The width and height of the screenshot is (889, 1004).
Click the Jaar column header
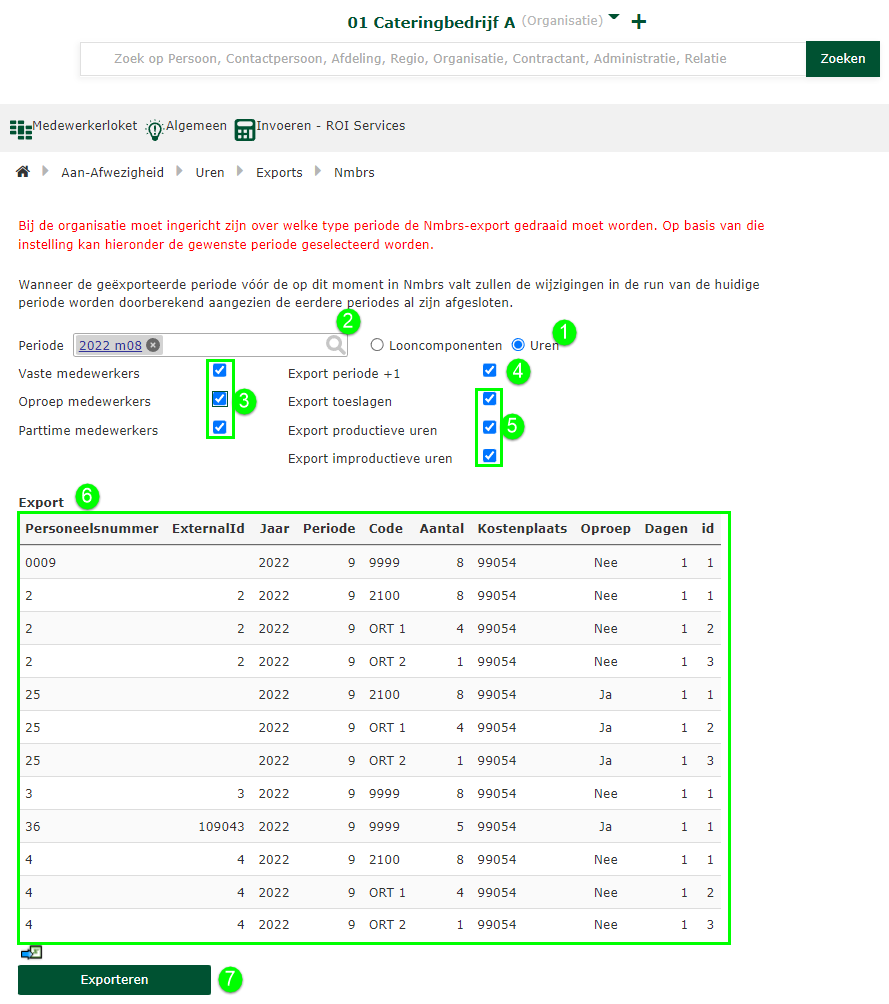(274, 528)
